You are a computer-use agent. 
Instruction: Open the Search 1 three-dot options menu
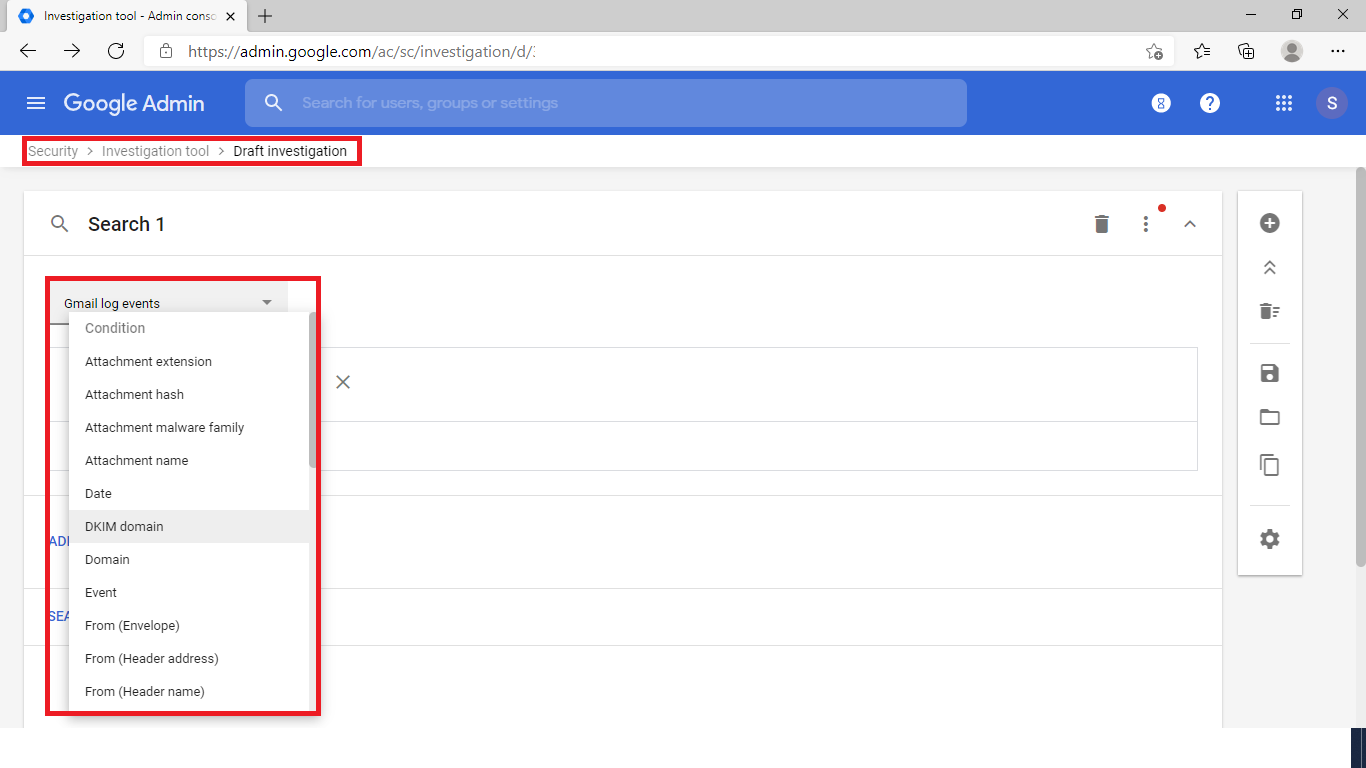pyautogui.click(x=1146, y=224)
